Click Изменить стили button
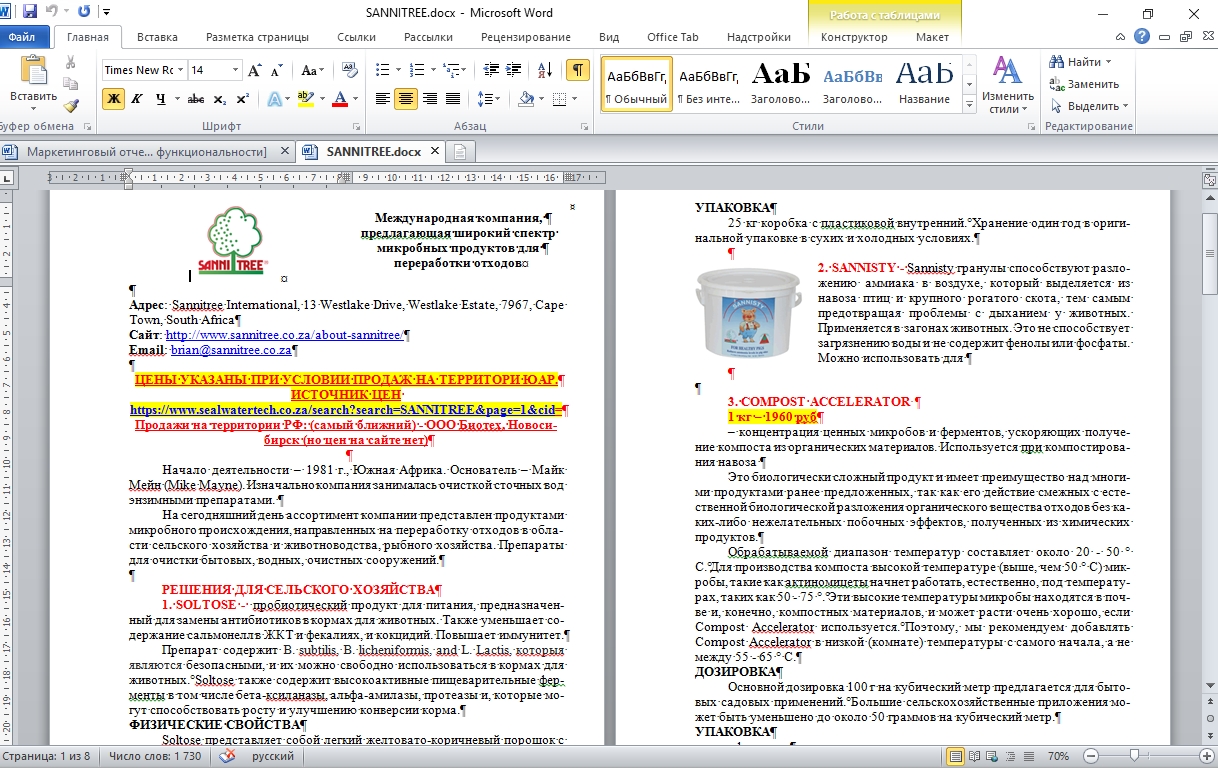Screen dimensions: 1218x768 (1007, 84)
